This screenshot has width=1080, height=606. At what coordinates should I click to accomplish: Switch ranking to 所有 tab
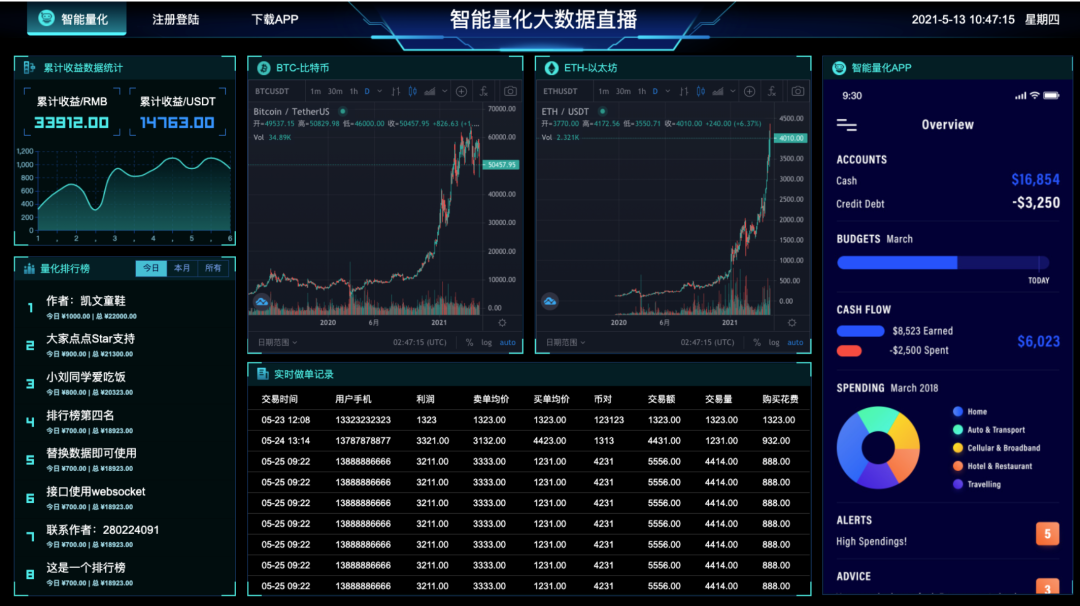(213, 268)
